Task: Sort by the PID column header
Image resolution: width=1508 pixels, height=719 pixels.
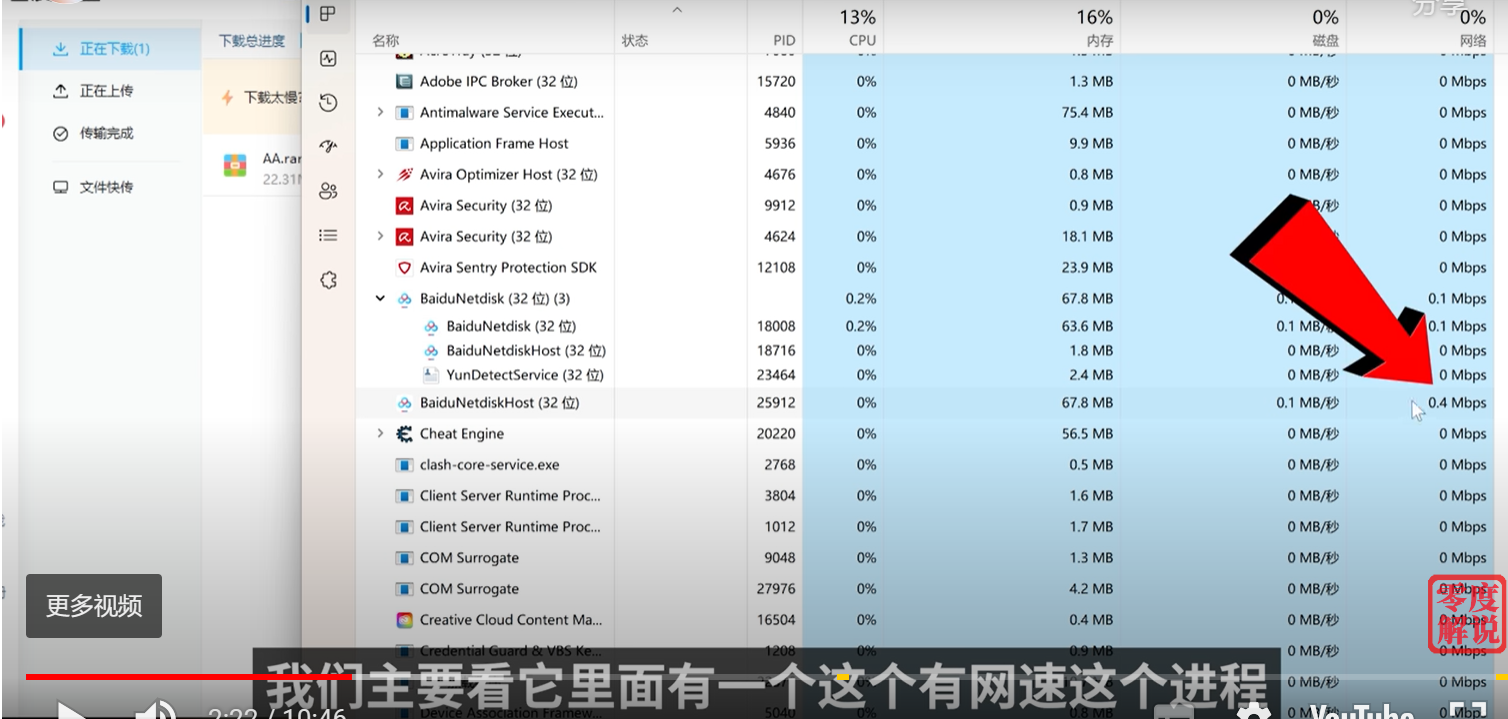Action: [784, 41]
